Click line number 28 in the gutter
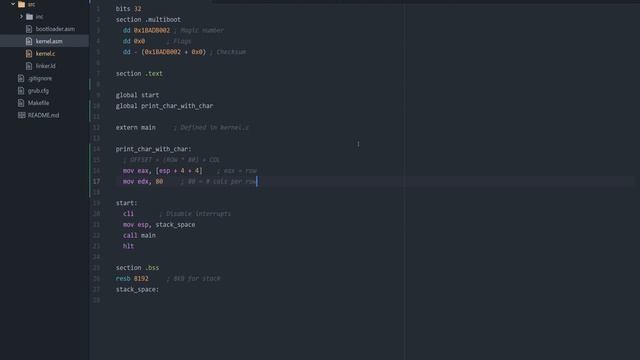This screenshot has height=360, width=640. (x=96, y=300)
